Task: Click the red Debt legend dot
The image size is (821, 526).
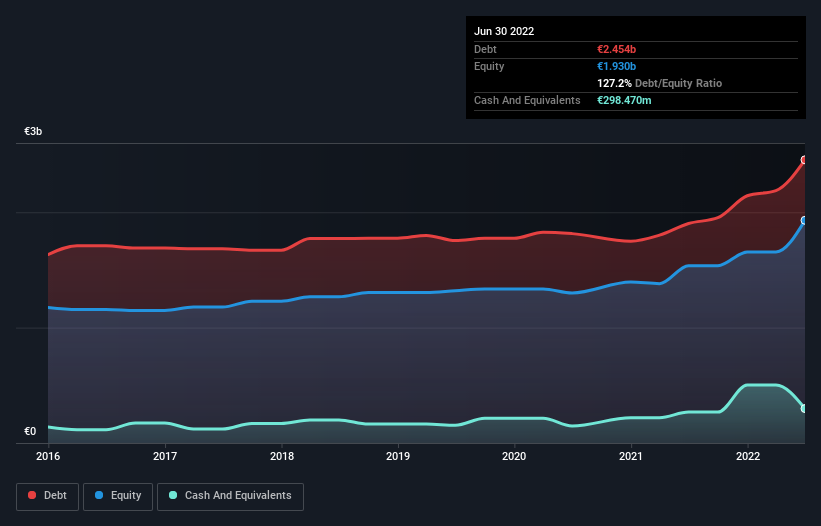Action: click(32, 495)
